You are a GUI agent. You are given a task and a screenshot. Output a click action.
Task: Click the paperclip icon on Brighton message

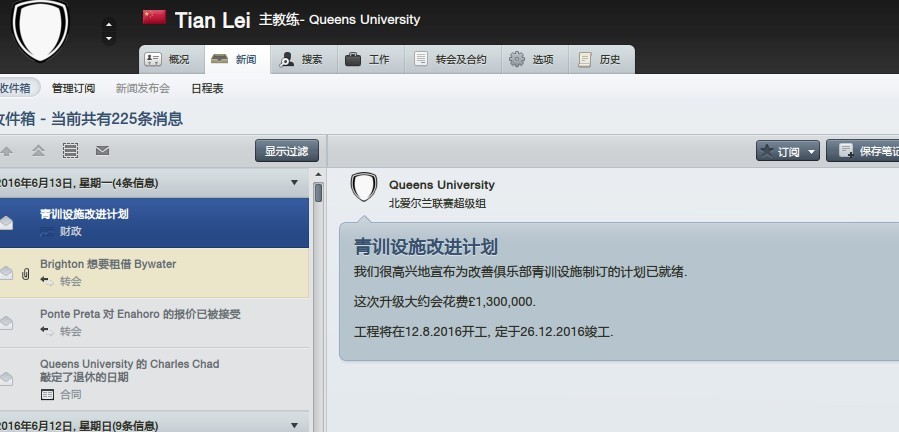25,273
